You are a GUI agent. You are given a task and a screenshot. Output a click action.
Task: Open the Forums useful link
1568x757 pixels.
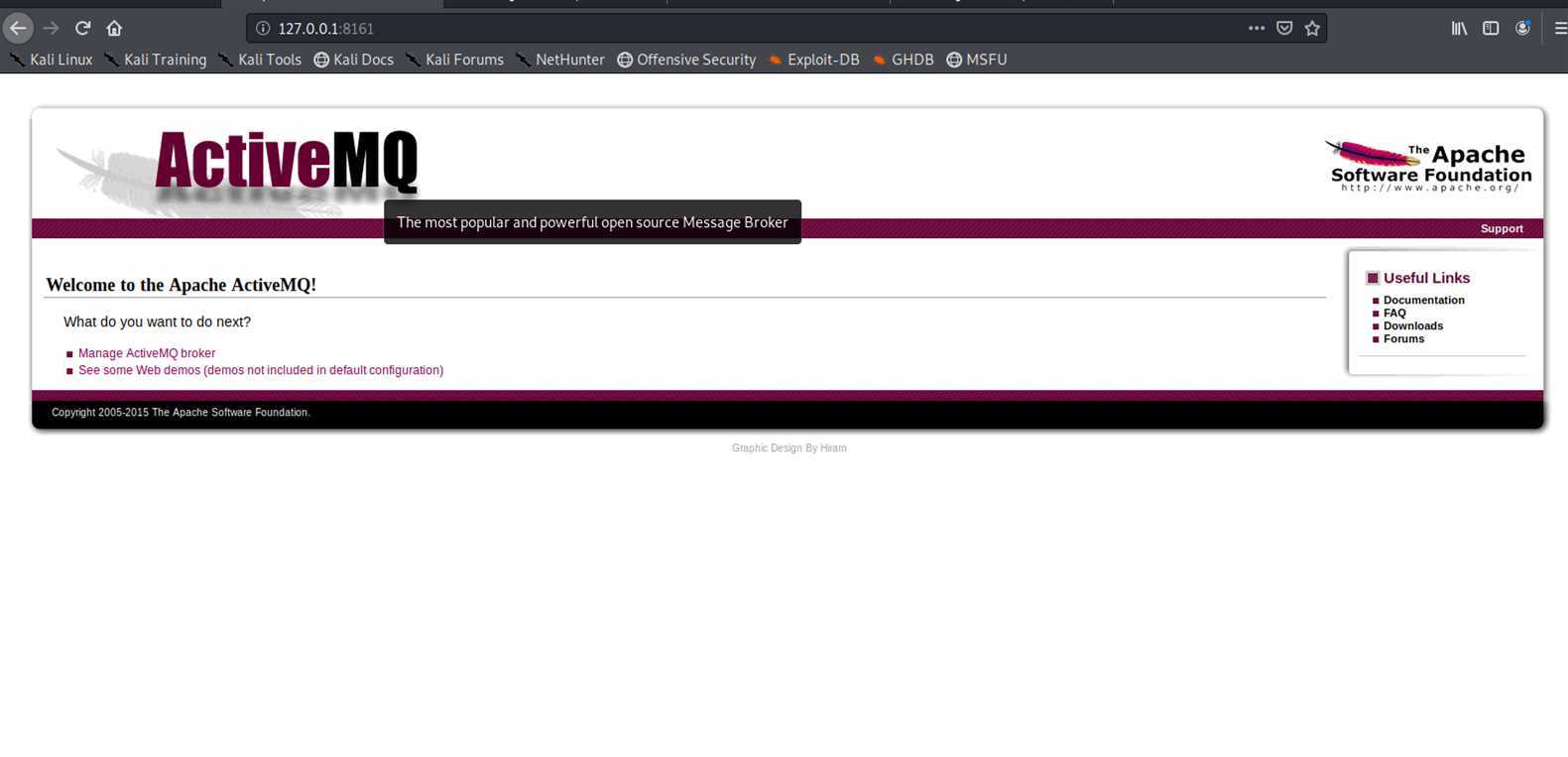coord(1403,338)
